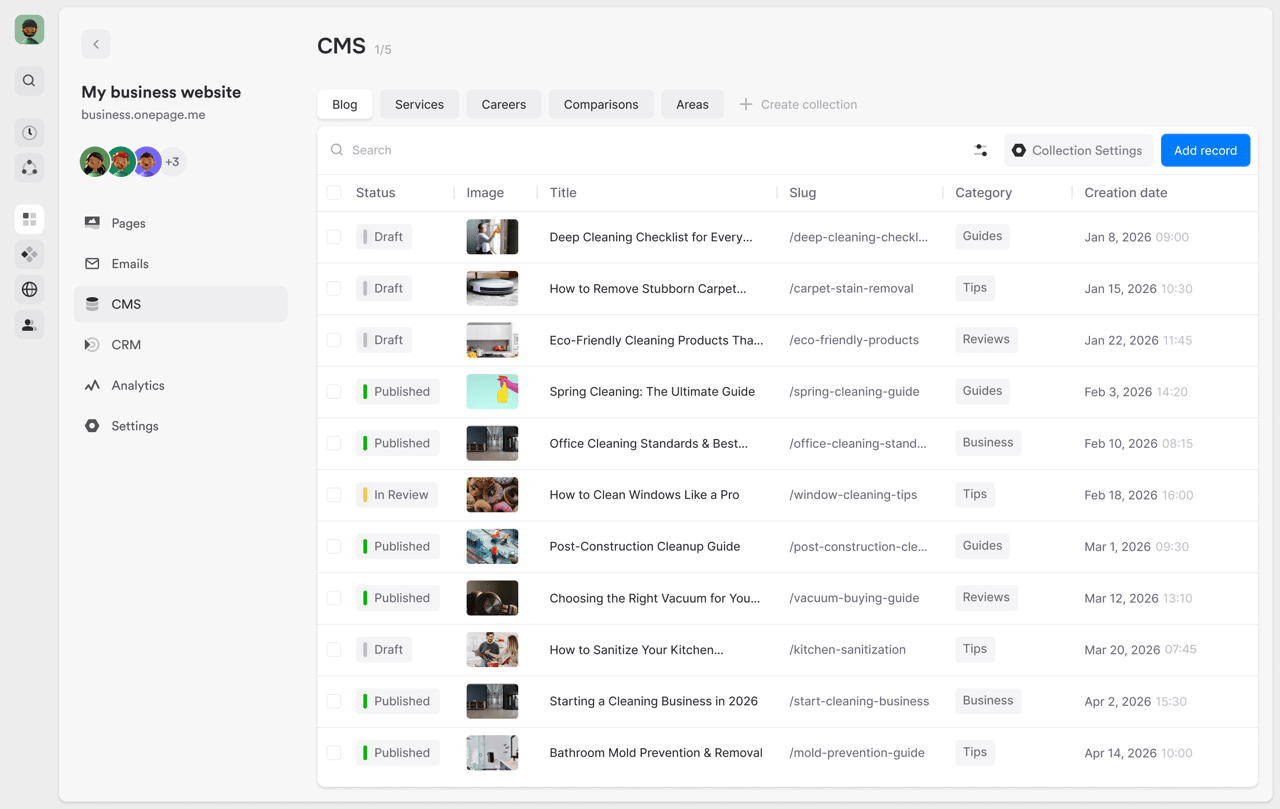Click the Add record button
Screen dimensions: 1280x809
1205,150
